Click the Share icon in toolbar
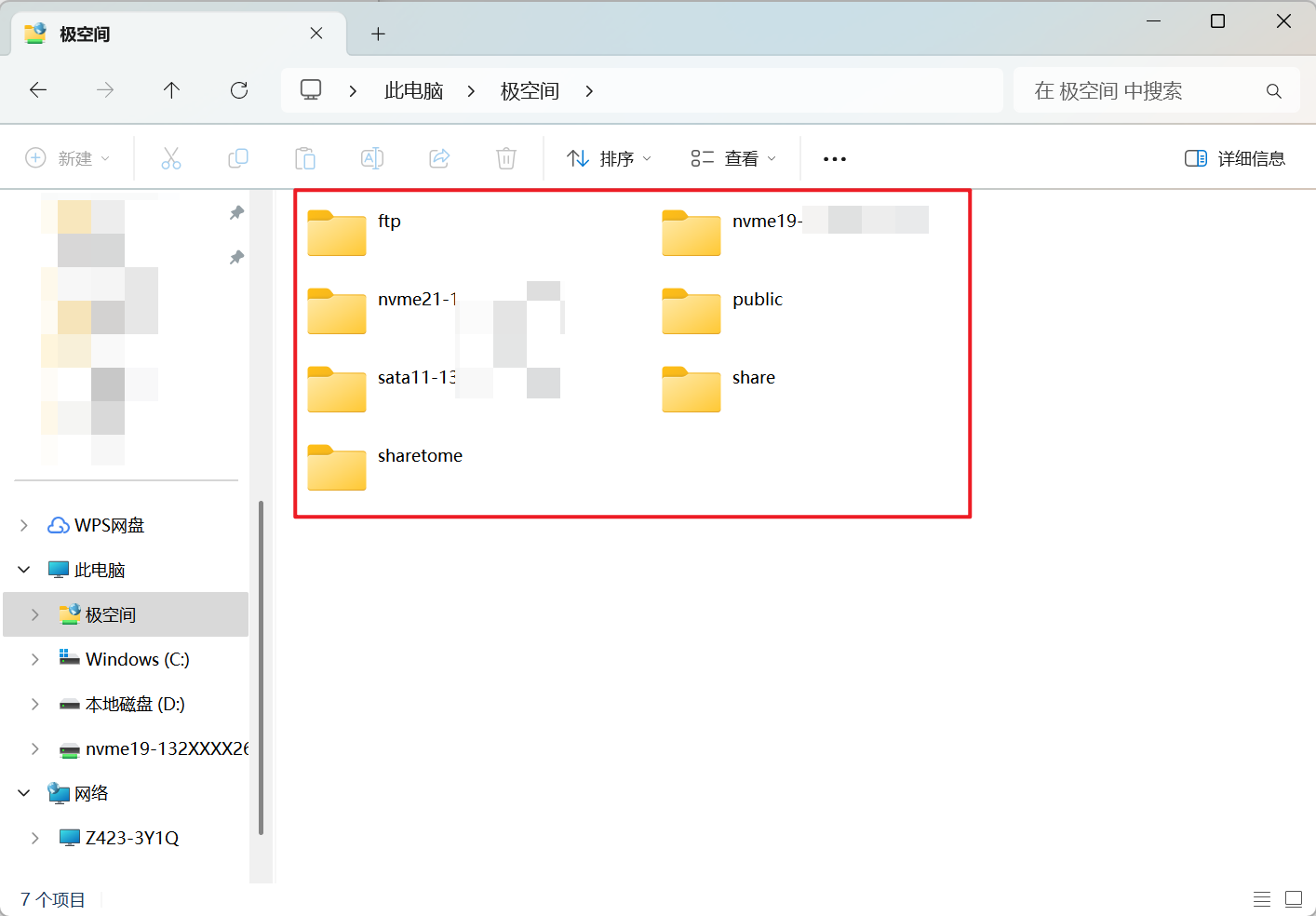The width and height of the screenshot is (1316, 916). pos(439,158)
